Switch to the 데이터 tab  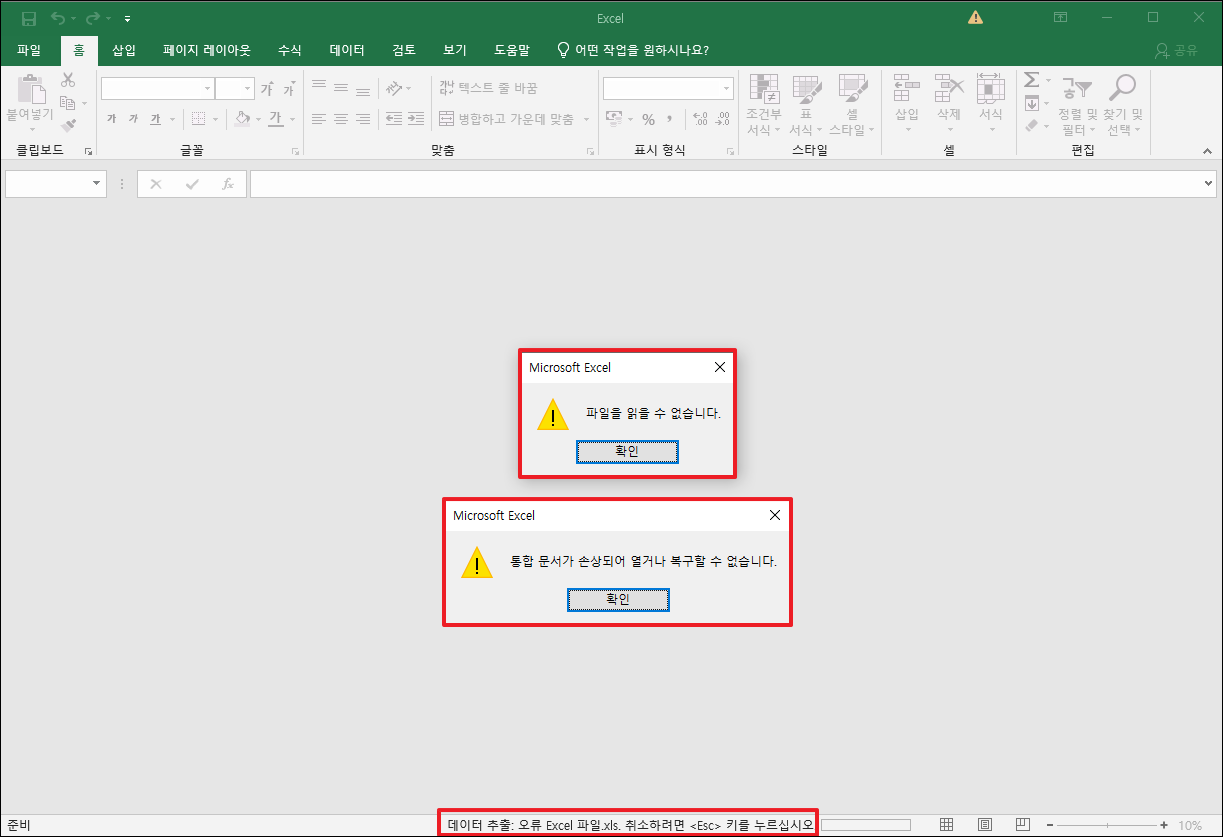(x=347, y=50)
